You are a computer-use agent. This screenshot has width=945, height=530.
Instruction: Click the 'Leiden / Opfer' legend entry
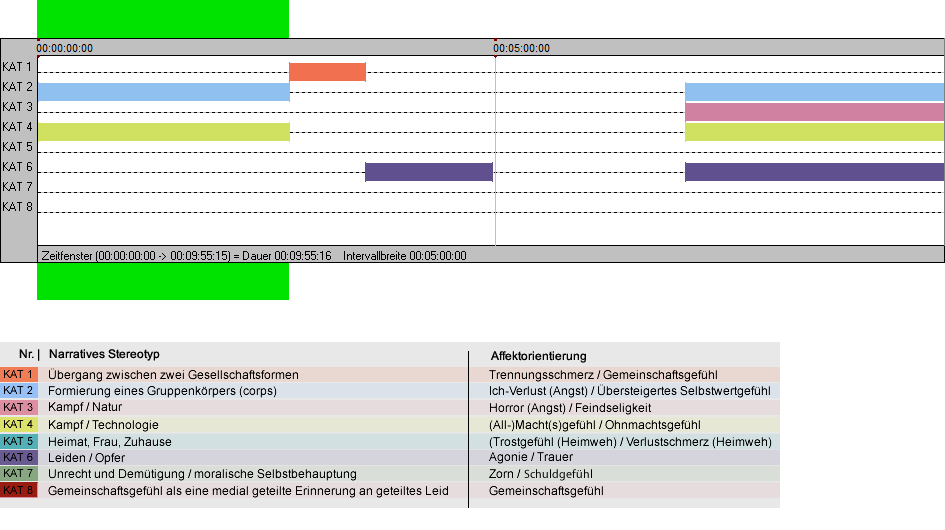(86, 458)
